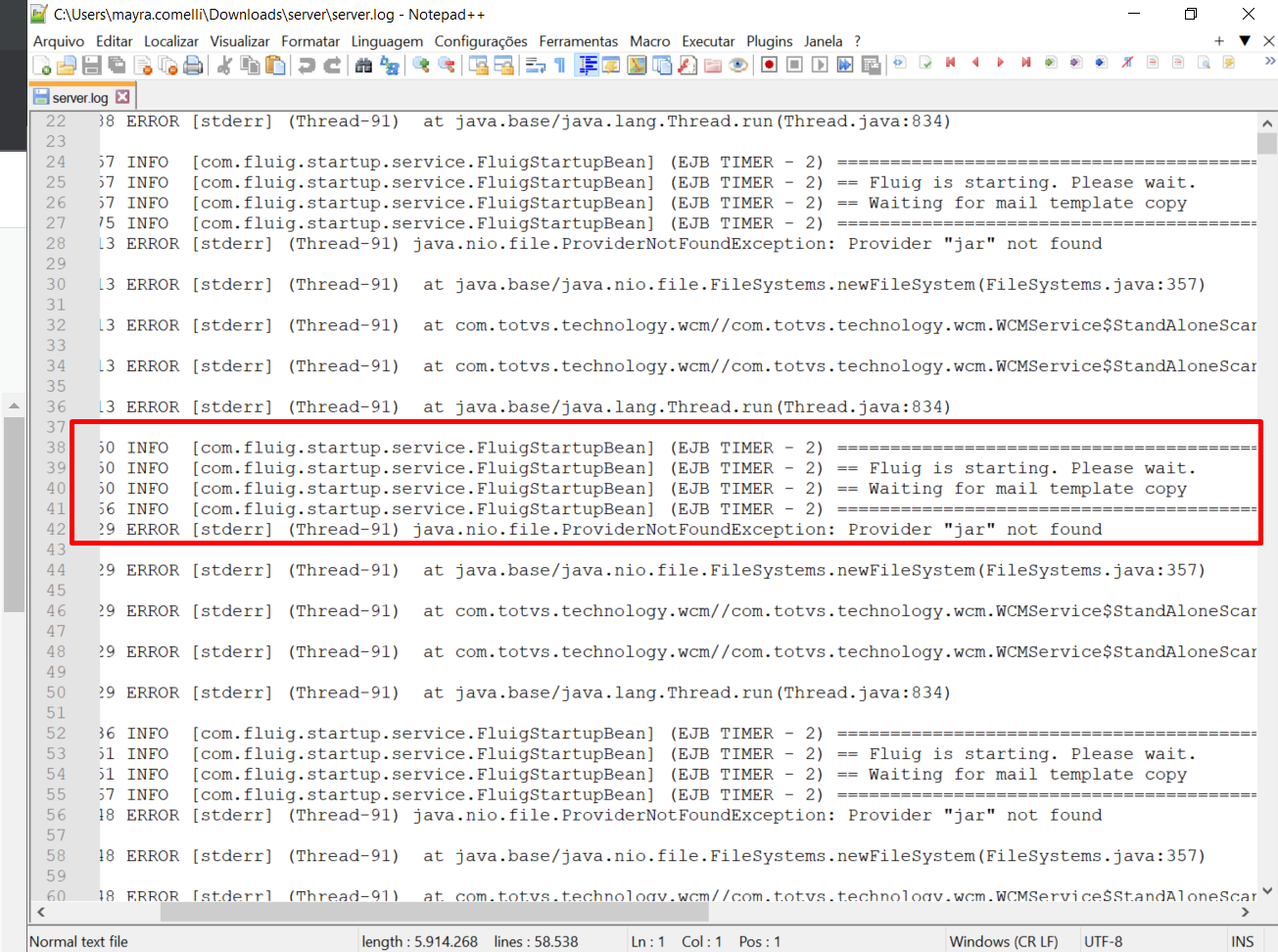Open Find with the binoculars icon
This screenshot has height=952, width=1278.
363,66
